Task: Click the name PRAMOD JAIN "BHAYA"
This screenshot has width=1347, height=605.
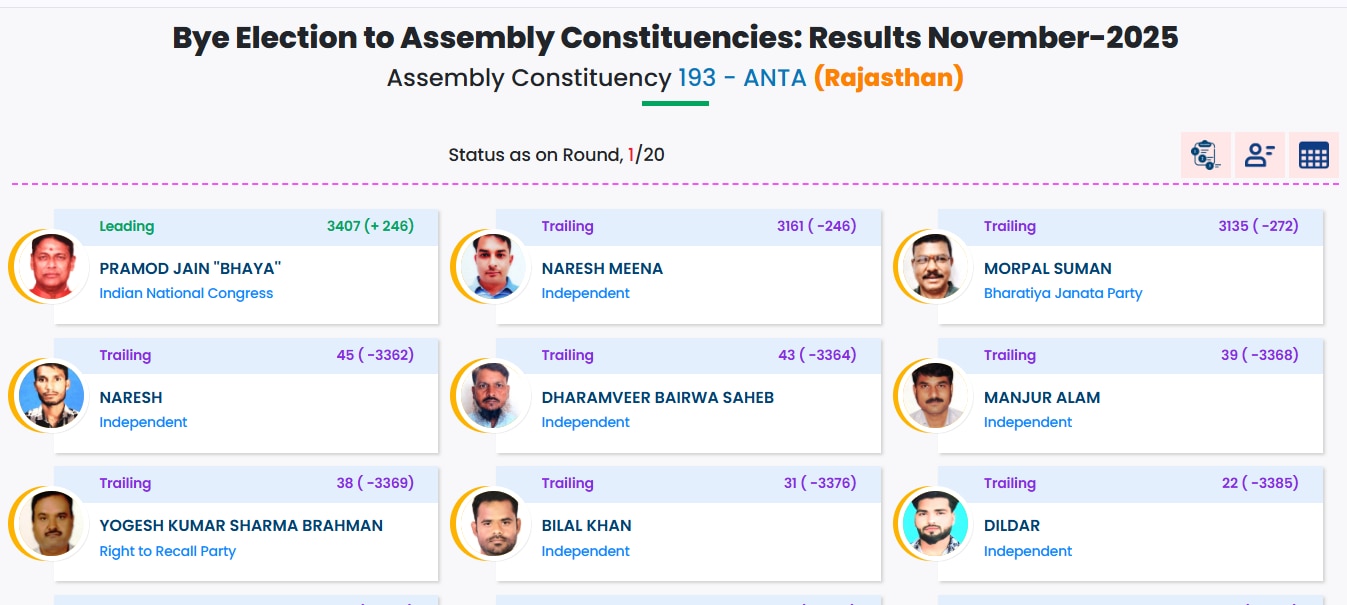Action: [x=190, y=268]
